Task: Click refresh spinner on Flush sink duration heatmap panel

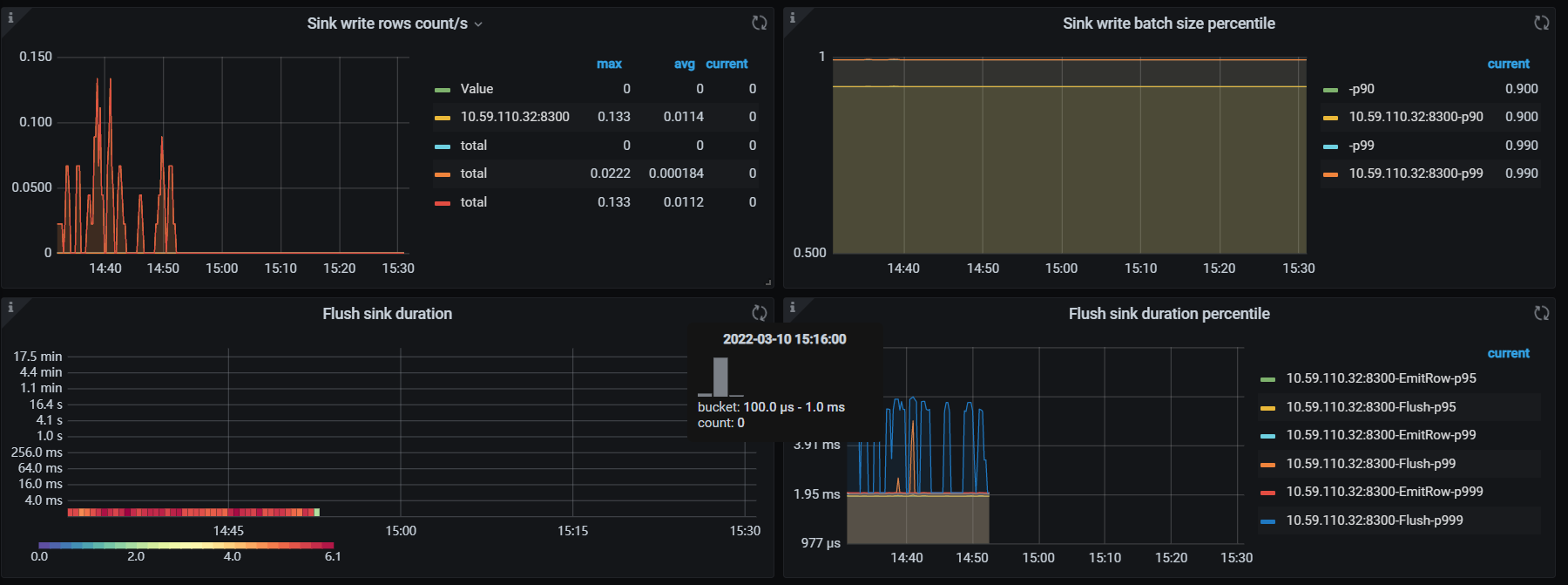Action: [760, 312]
